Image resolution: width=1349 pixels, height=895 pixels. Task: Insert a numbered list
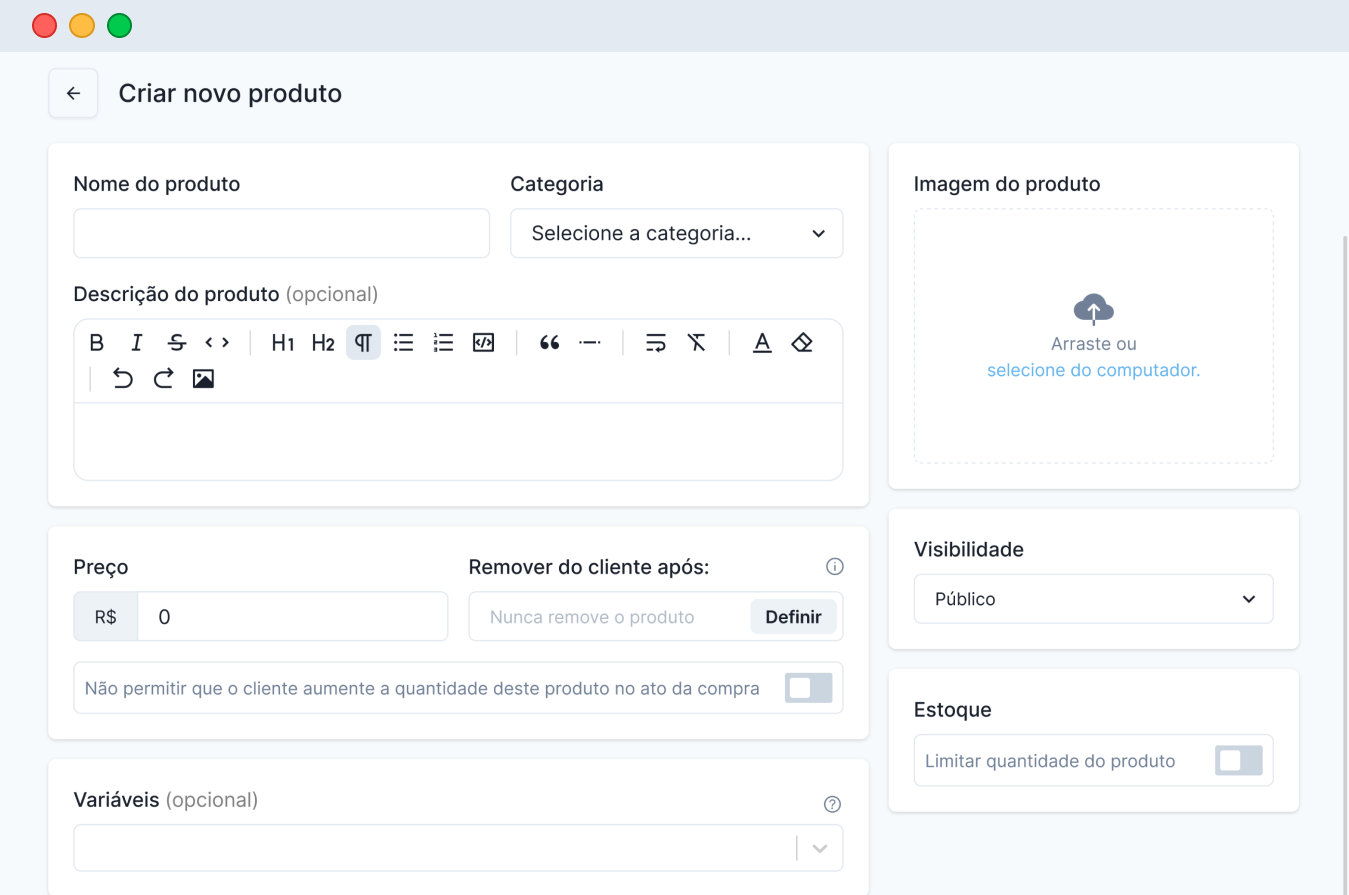[444, 343]
